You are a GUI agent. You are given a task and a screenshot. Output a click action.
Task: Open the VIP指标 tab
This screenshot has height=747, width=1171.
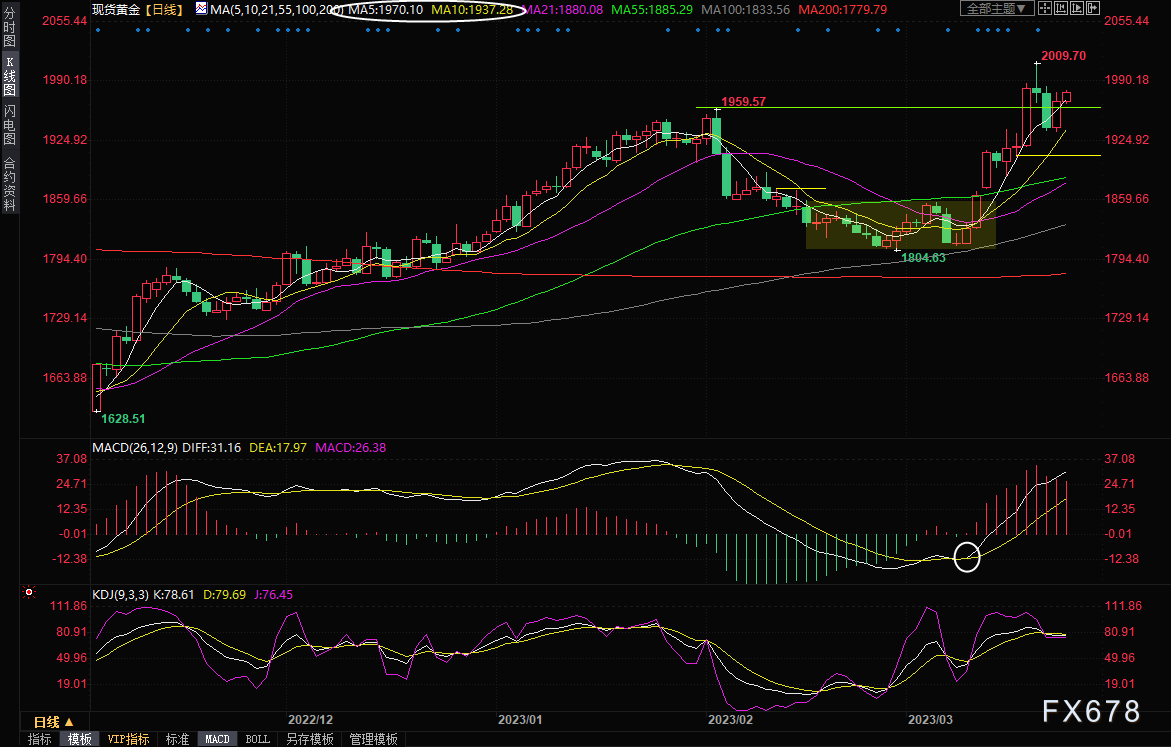(128, 739)
